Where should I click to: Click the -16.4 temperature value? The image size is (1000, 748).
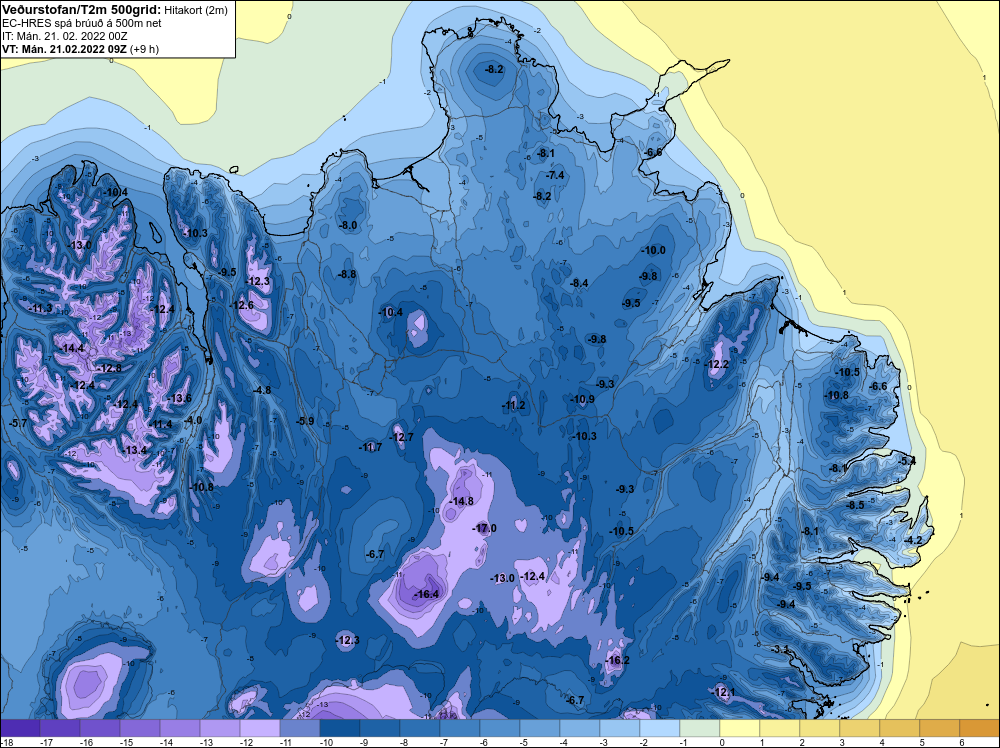(427, 594)
